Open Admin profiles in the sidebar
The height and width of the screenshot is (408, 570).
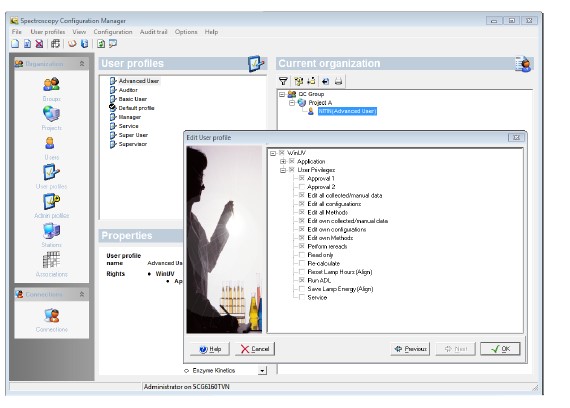coord(51,206)
